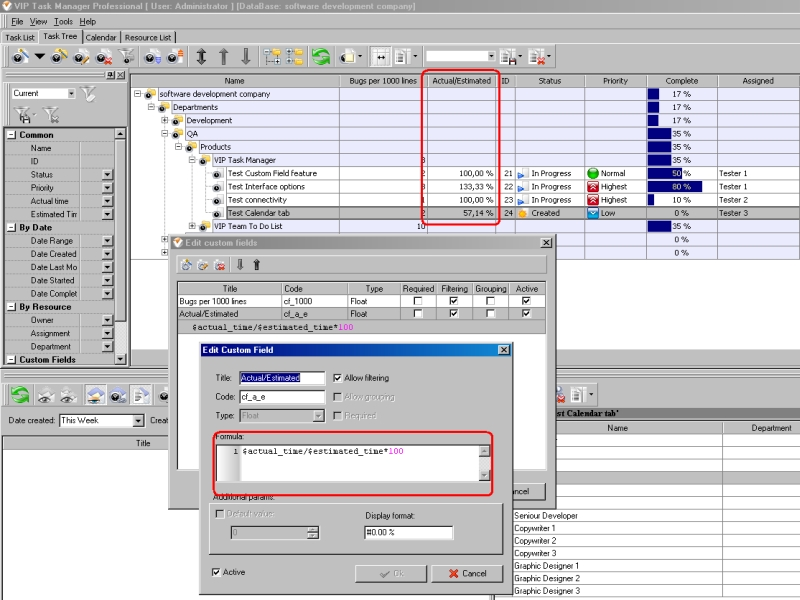Click move field down arrow in custom fields dialog
This screenshot has height=600, width=800.
pos(240,264)
